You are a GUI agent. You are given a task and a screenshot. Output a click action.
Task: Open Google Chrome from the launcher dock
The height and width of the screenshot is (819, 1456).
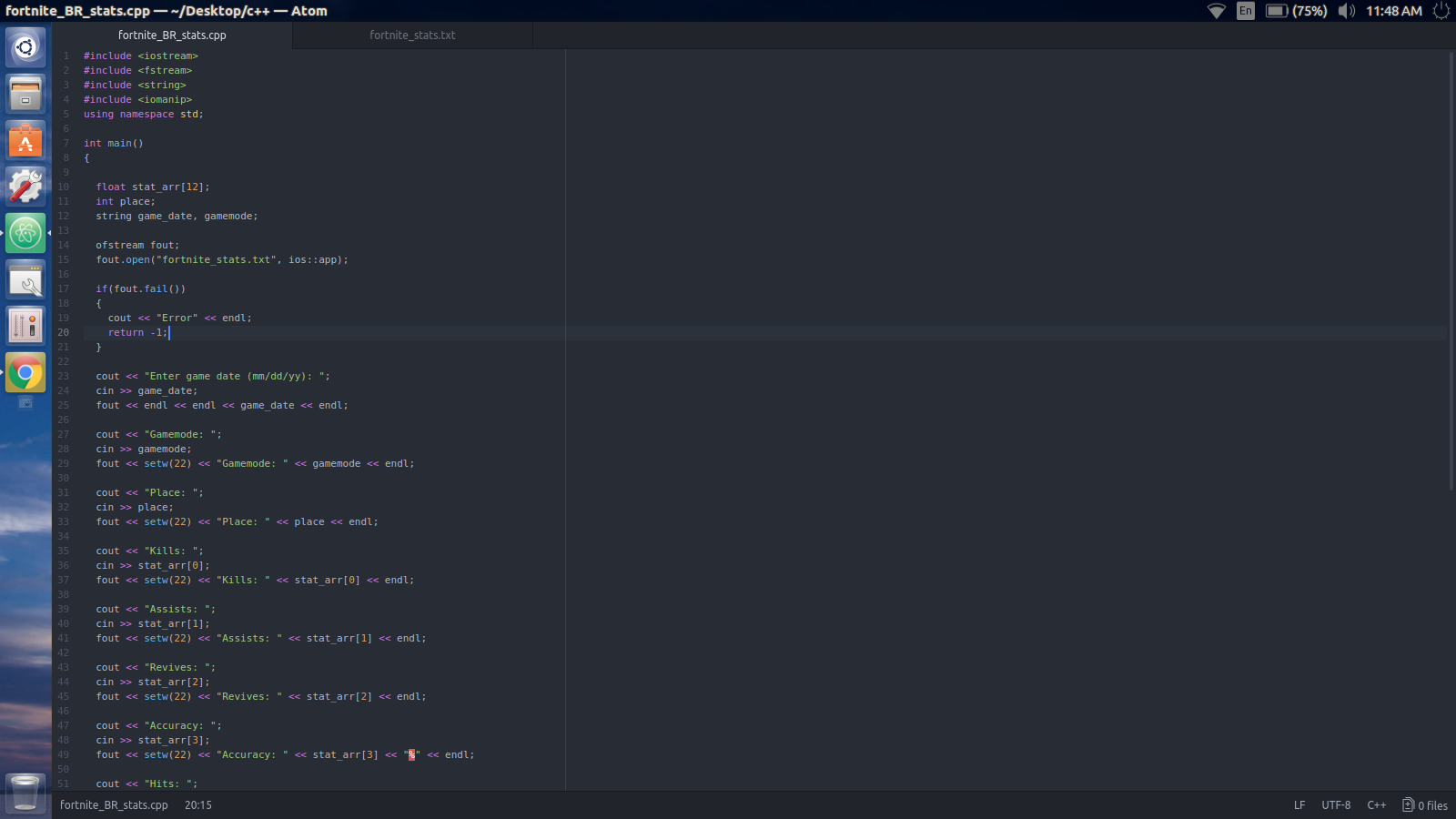coord(25,372)
